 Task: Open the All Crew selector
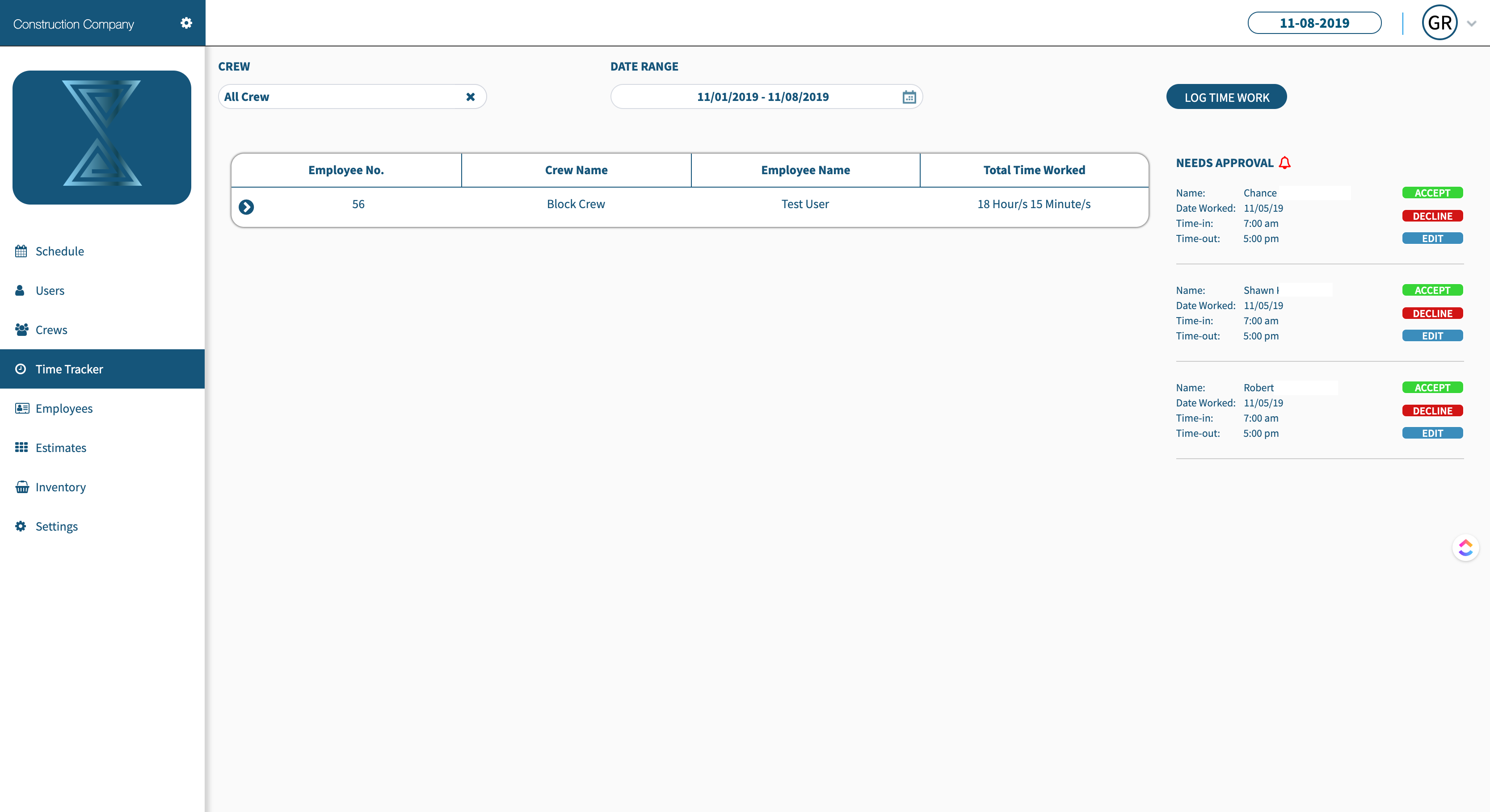click(x=352, y=96)
